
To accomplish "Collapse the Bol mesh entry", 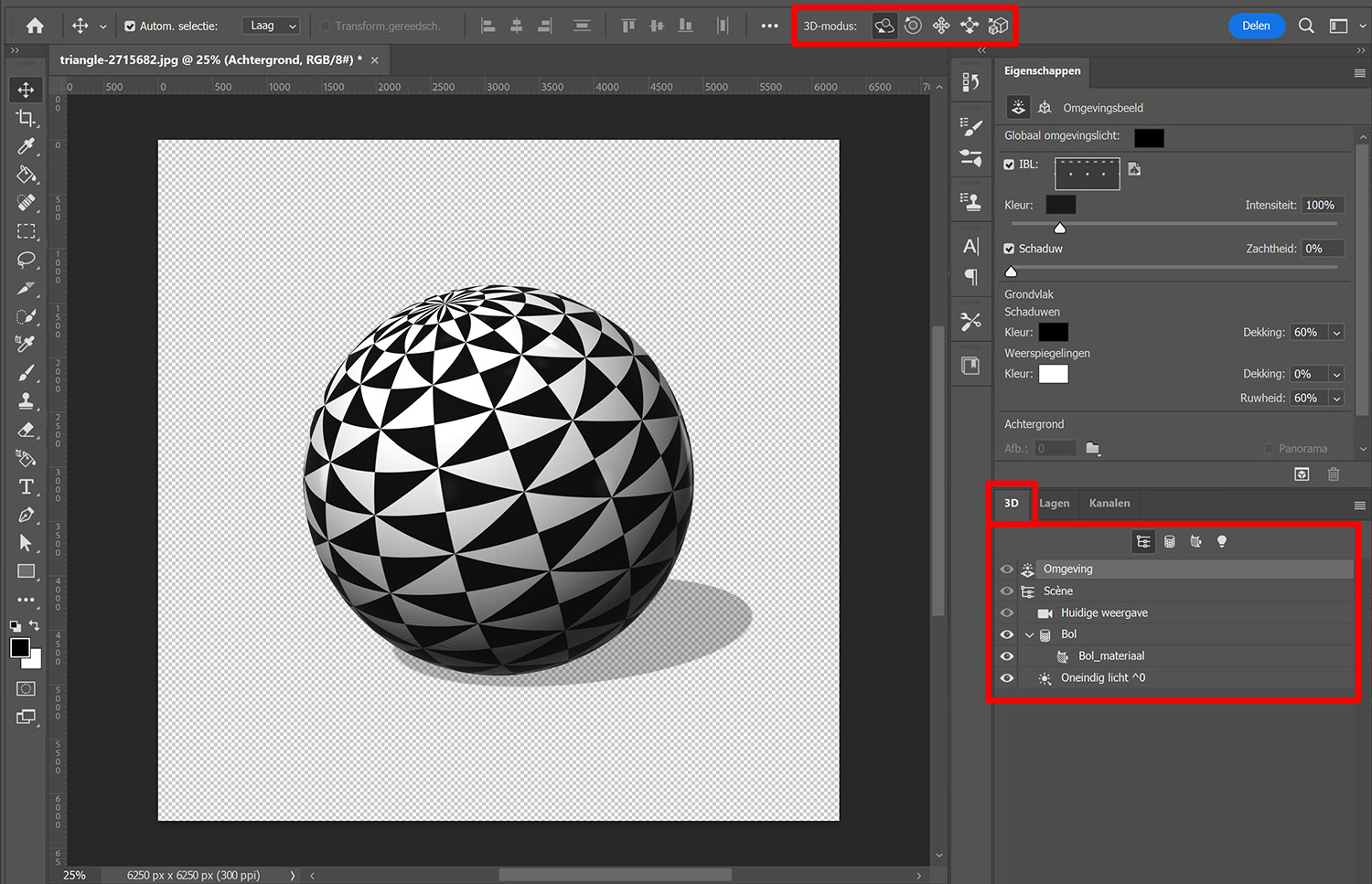I will [1029, 634].
